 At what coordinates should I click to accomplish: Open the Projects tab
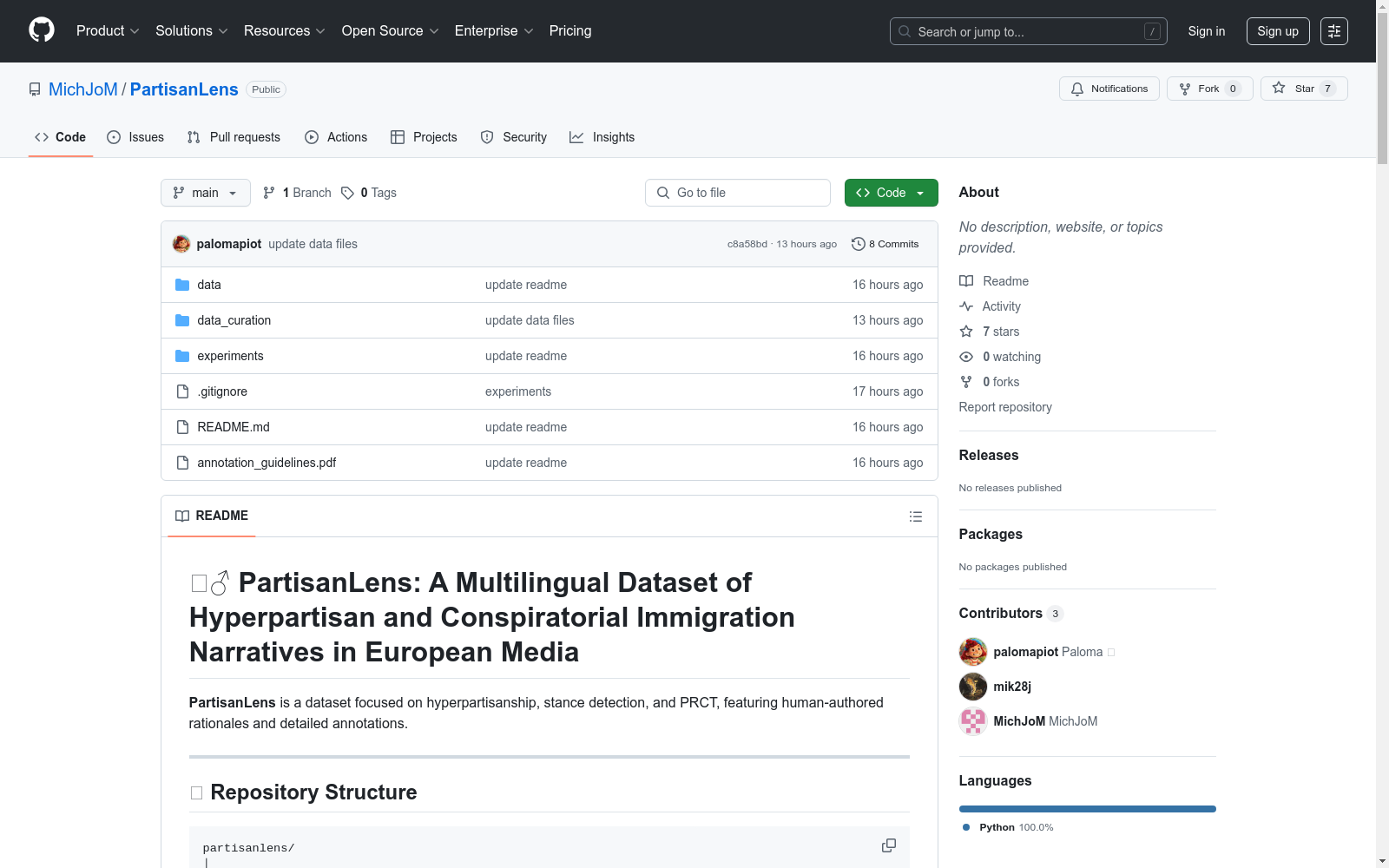(x=424, y=137)
